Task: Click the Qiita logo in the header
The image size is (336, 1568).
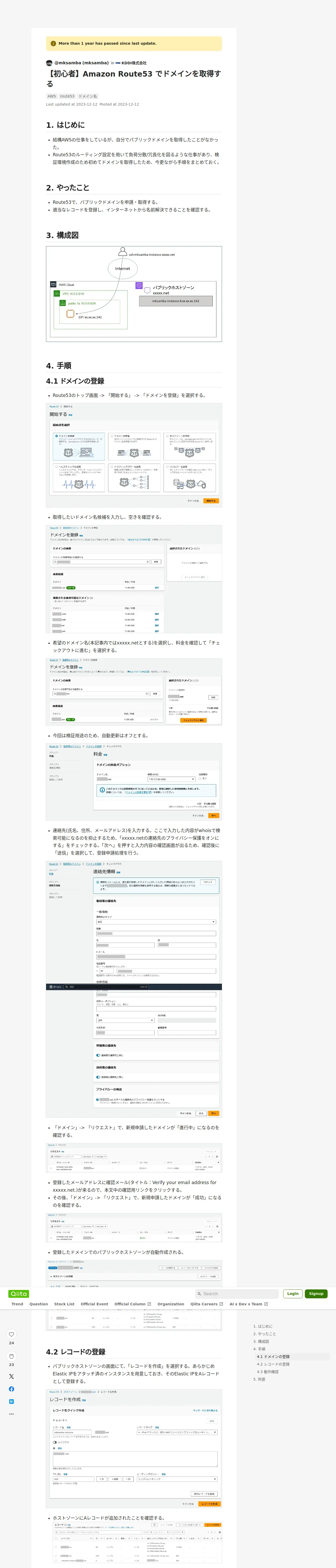Action: [x=19, y=1294]
